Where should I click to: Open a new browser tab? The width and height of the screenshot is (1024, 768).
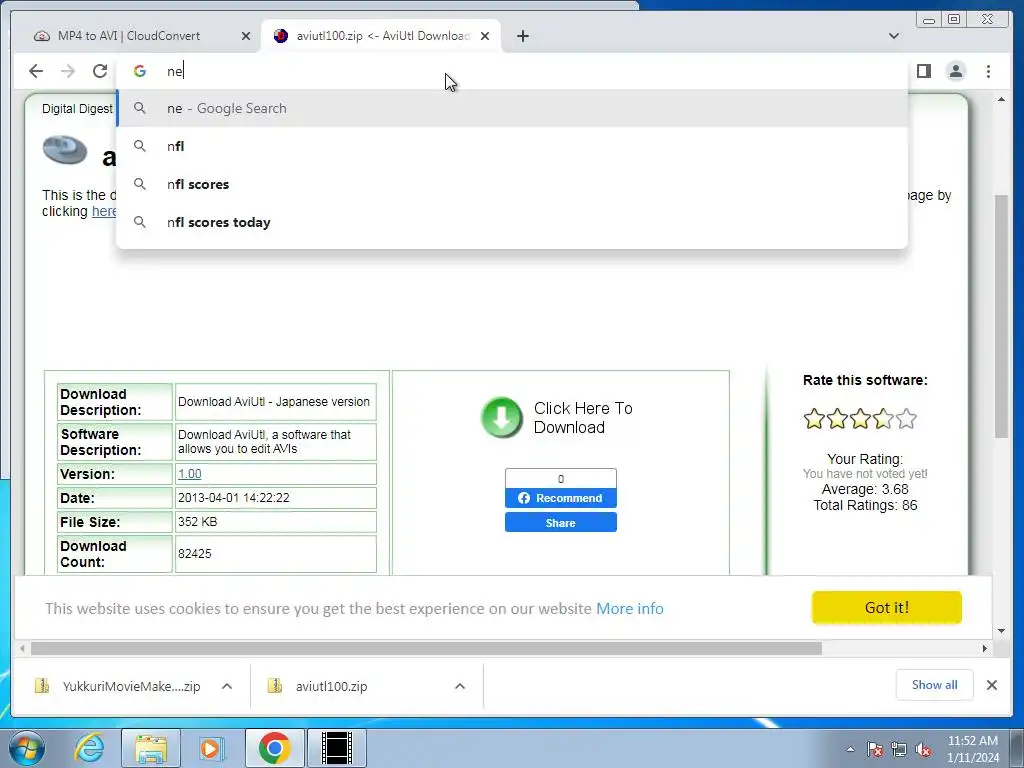(522, 36)
